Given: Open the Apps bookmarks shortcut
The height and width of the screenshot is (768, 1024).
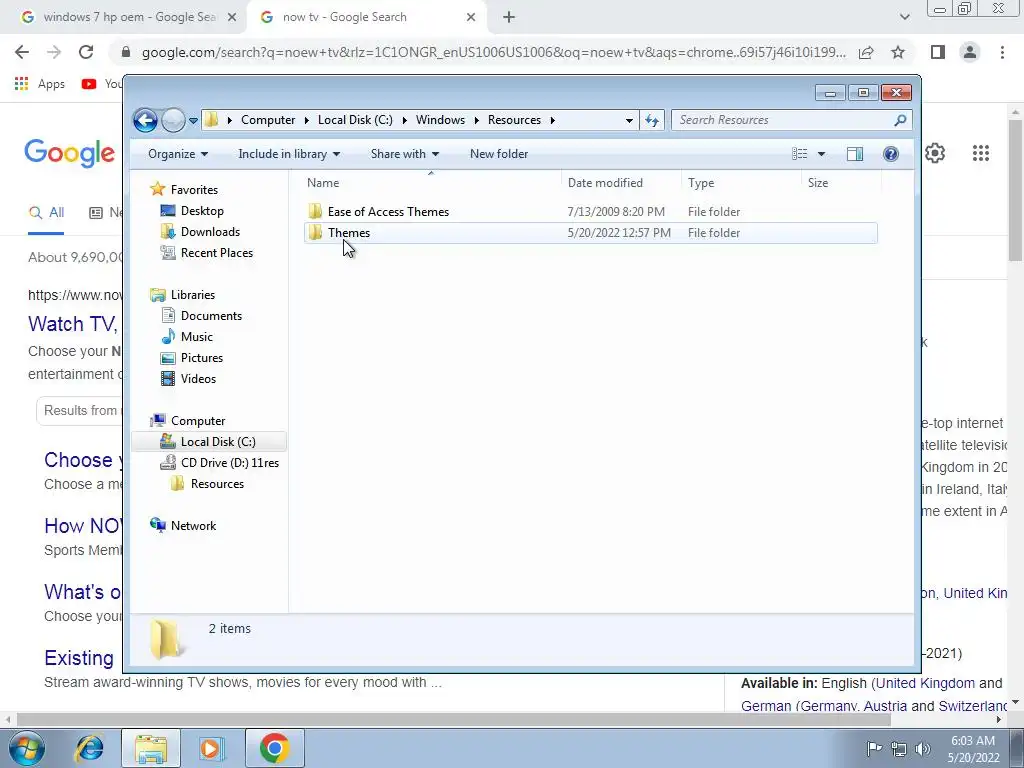Looking at the screenshot, I should (x=39, y=84).
